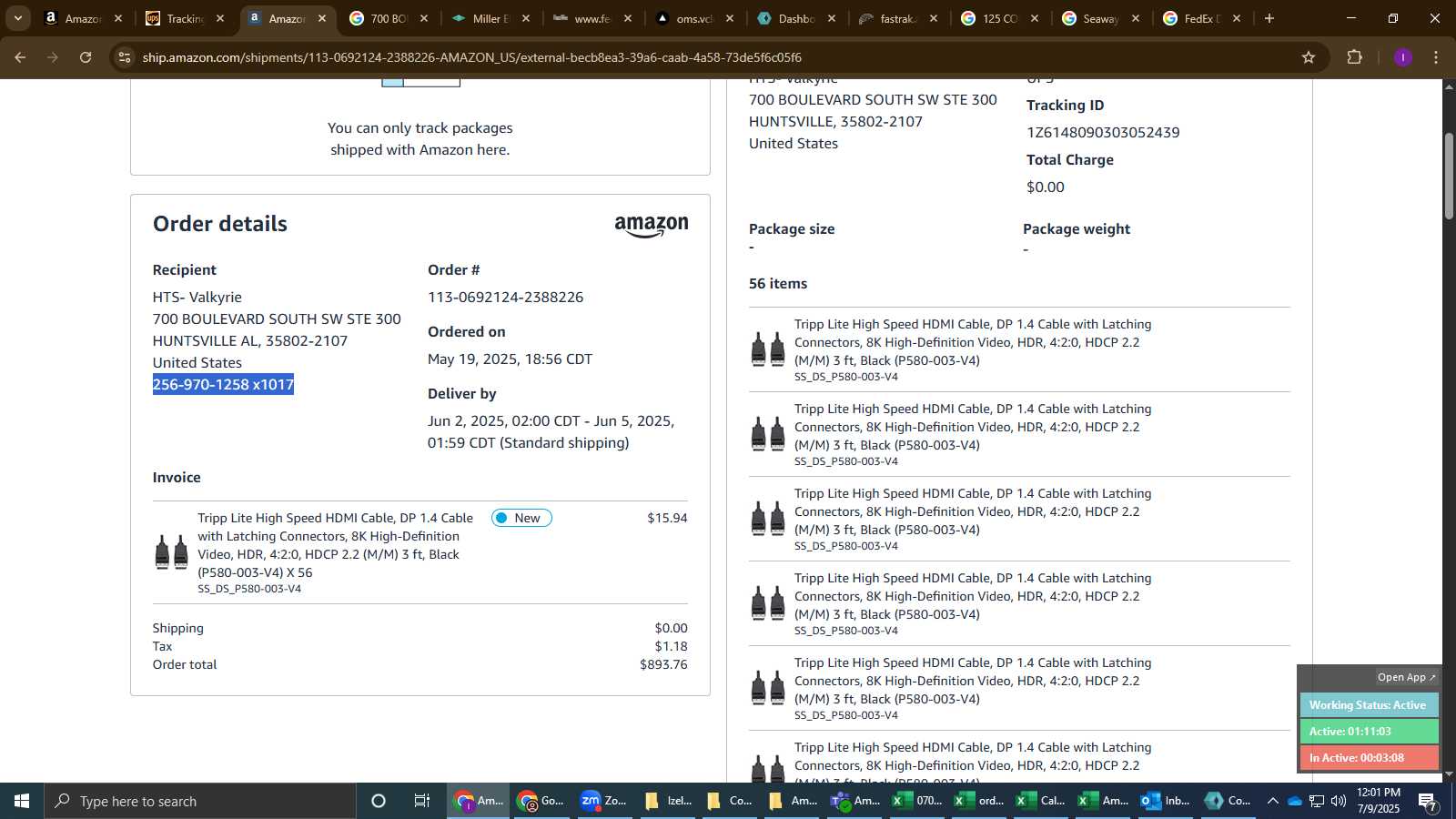Click the 56 items heading
This screenshot has height=819, width=1456.
point(778,284)
